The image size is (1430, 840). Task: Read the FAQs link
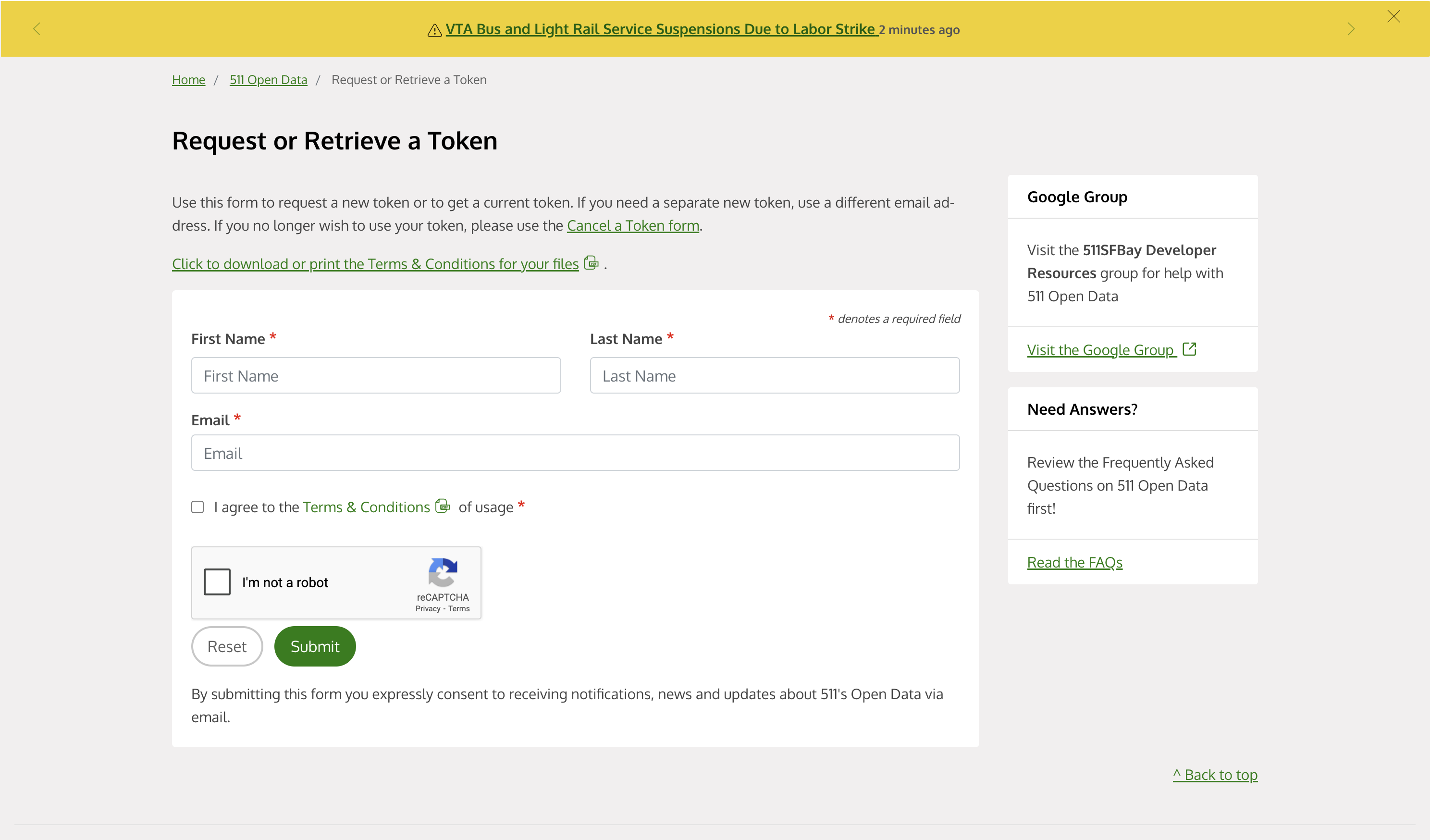click(x=1075, y=562)
